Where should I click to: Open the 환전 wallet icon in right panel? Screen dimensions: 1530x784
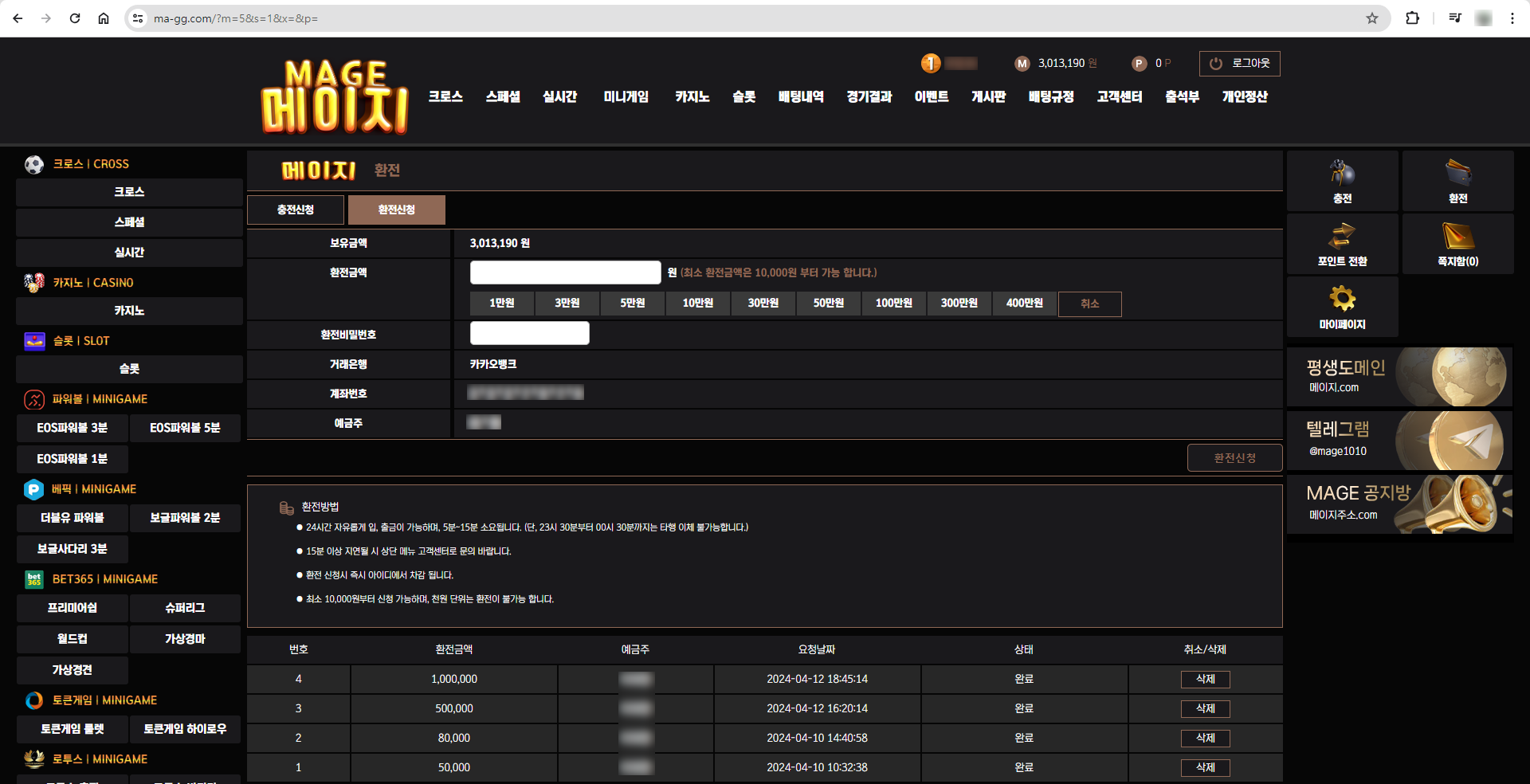coord(1458,173)
